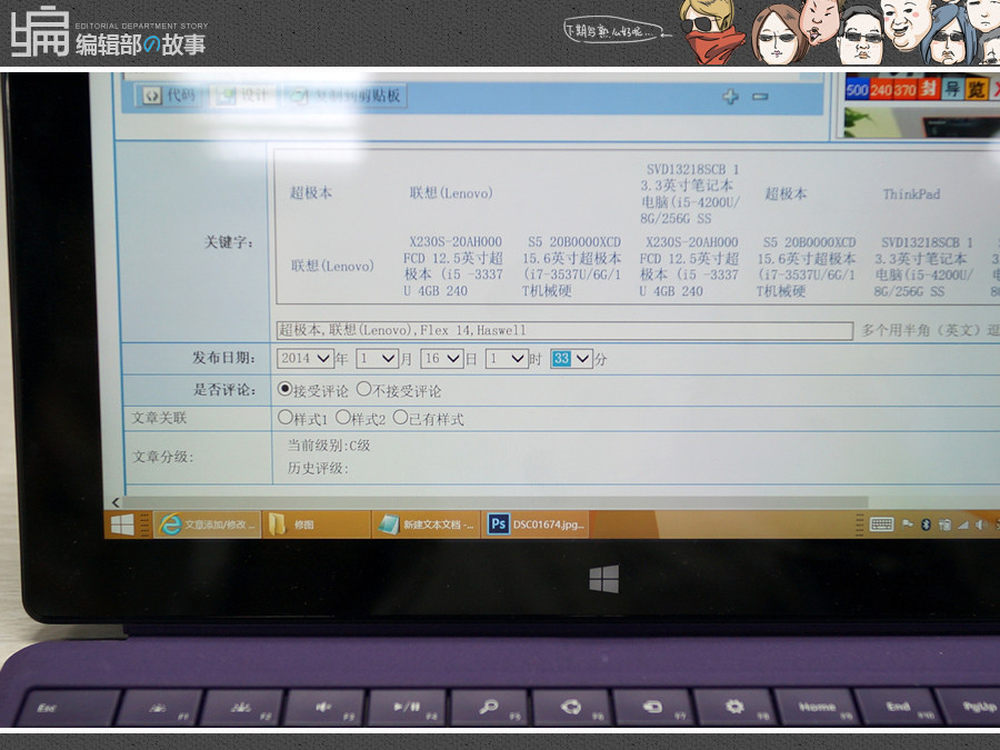Screen dimensions: 1000x750
Task: Click the 导 guide button
Action: 952,89
